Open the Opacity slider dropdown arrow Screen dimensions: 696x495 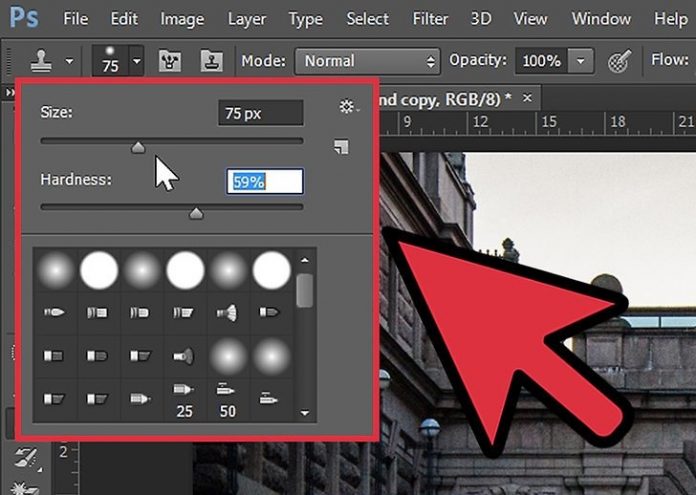(x=582, y=61)
